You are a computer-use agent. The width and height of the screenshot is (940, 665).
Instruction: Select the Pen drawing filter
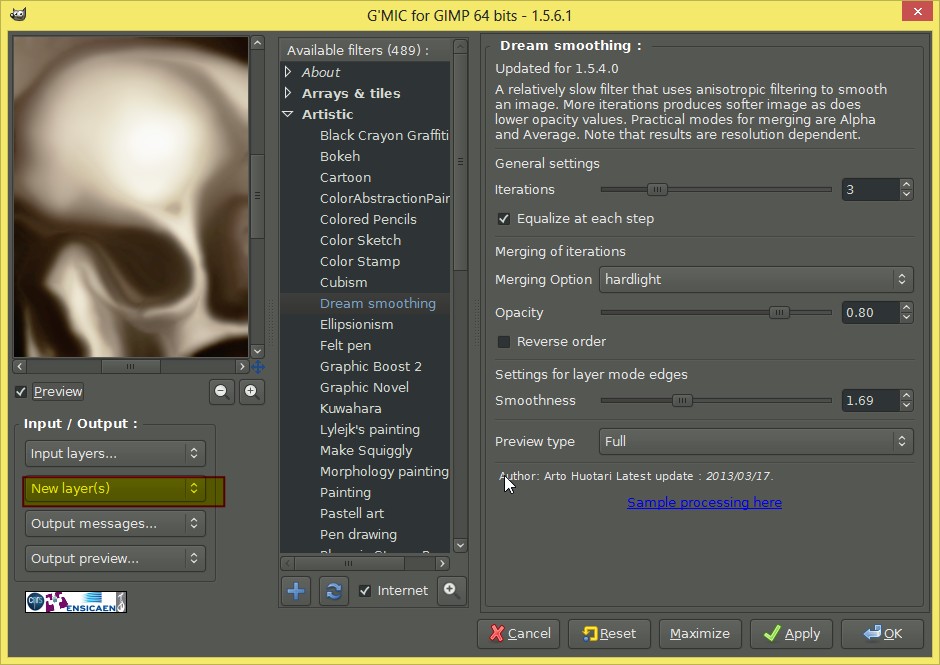[358, 534]
